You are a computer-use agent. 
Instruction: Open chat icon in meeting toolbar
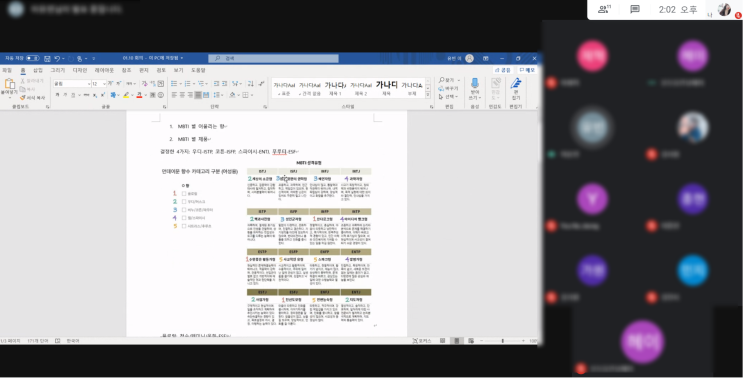pos(635,9)
